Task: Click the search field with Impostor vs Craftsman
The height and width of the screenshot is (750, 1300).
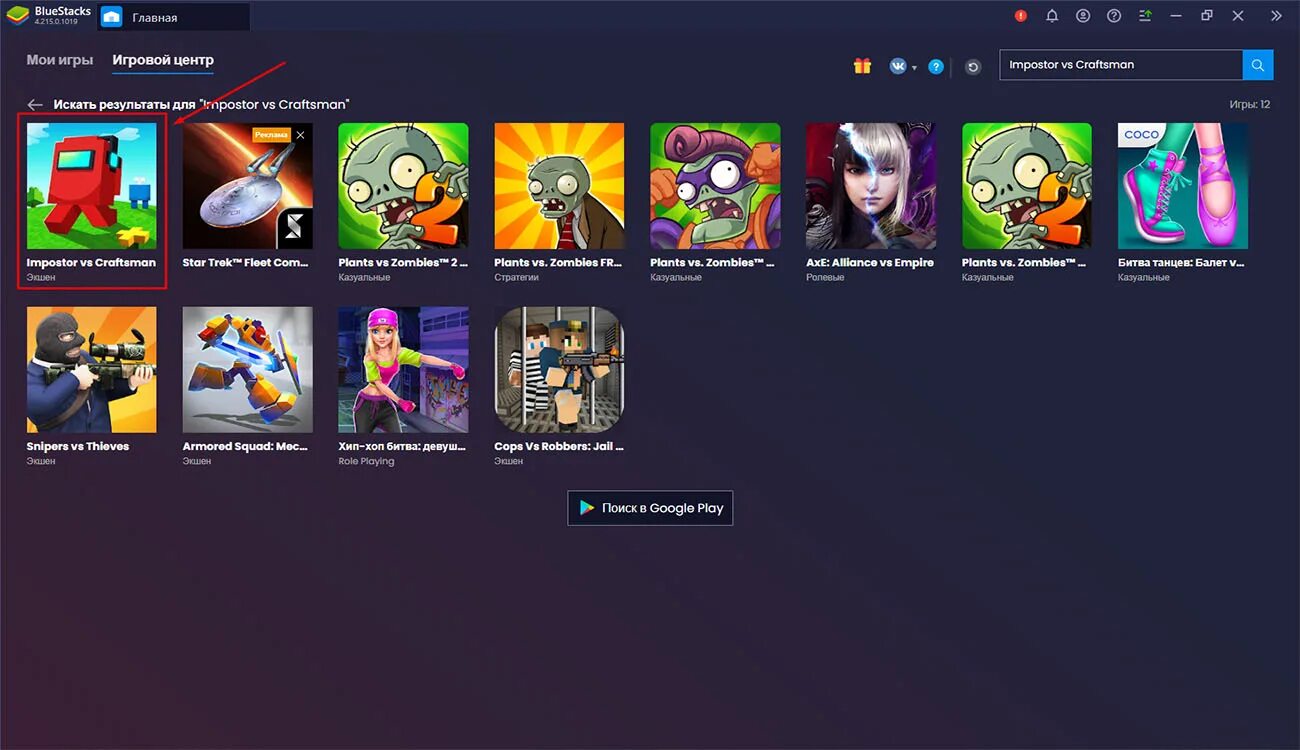Action: pos(1121,65)
